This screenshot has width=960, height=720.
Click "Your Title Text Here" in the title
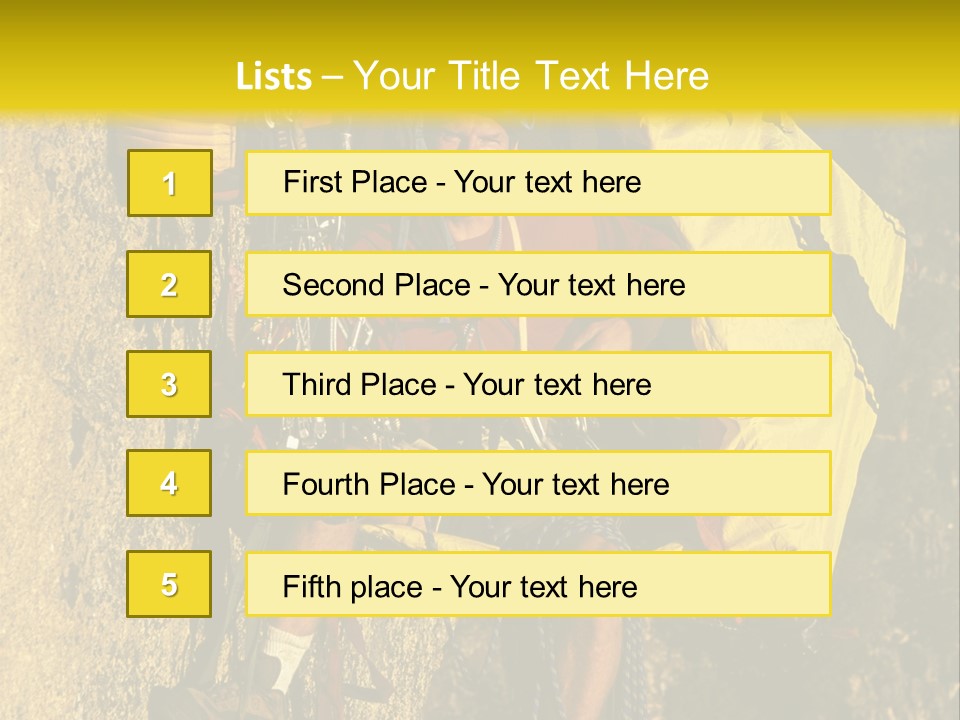[x=531, y=77]
